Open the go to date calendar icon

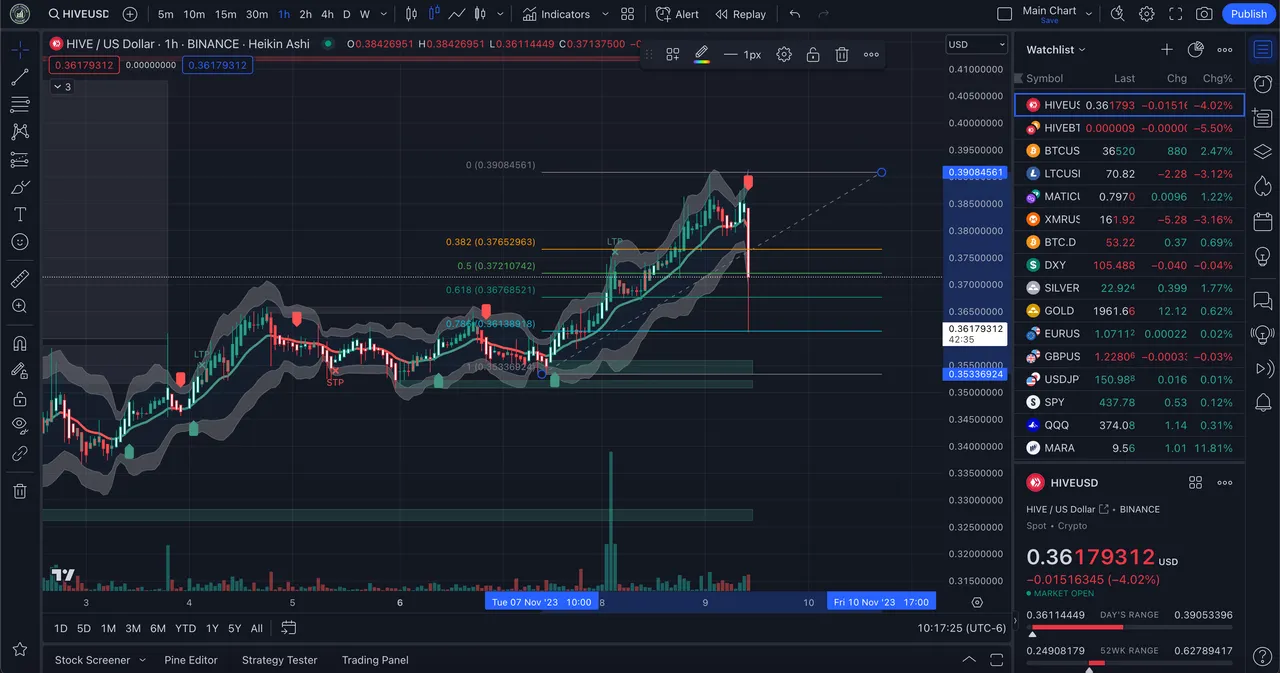pyautogui.click(x=288, y=628)
